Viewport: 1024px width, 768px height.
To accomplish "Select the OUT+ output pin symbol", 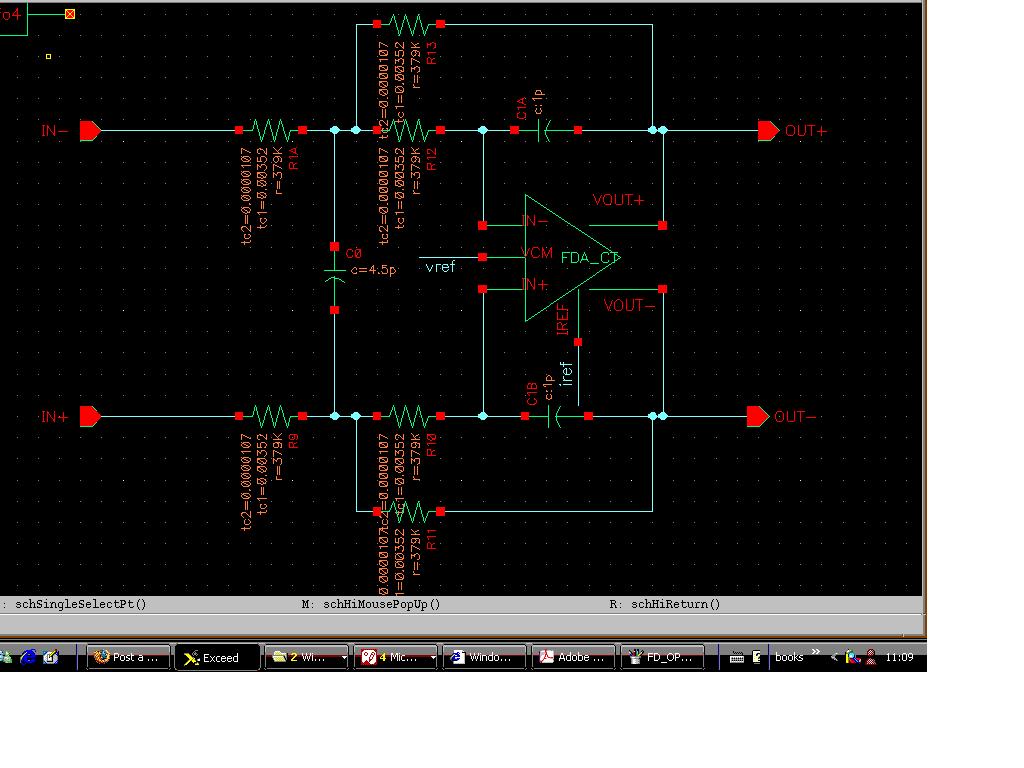I will click(769, 131).
